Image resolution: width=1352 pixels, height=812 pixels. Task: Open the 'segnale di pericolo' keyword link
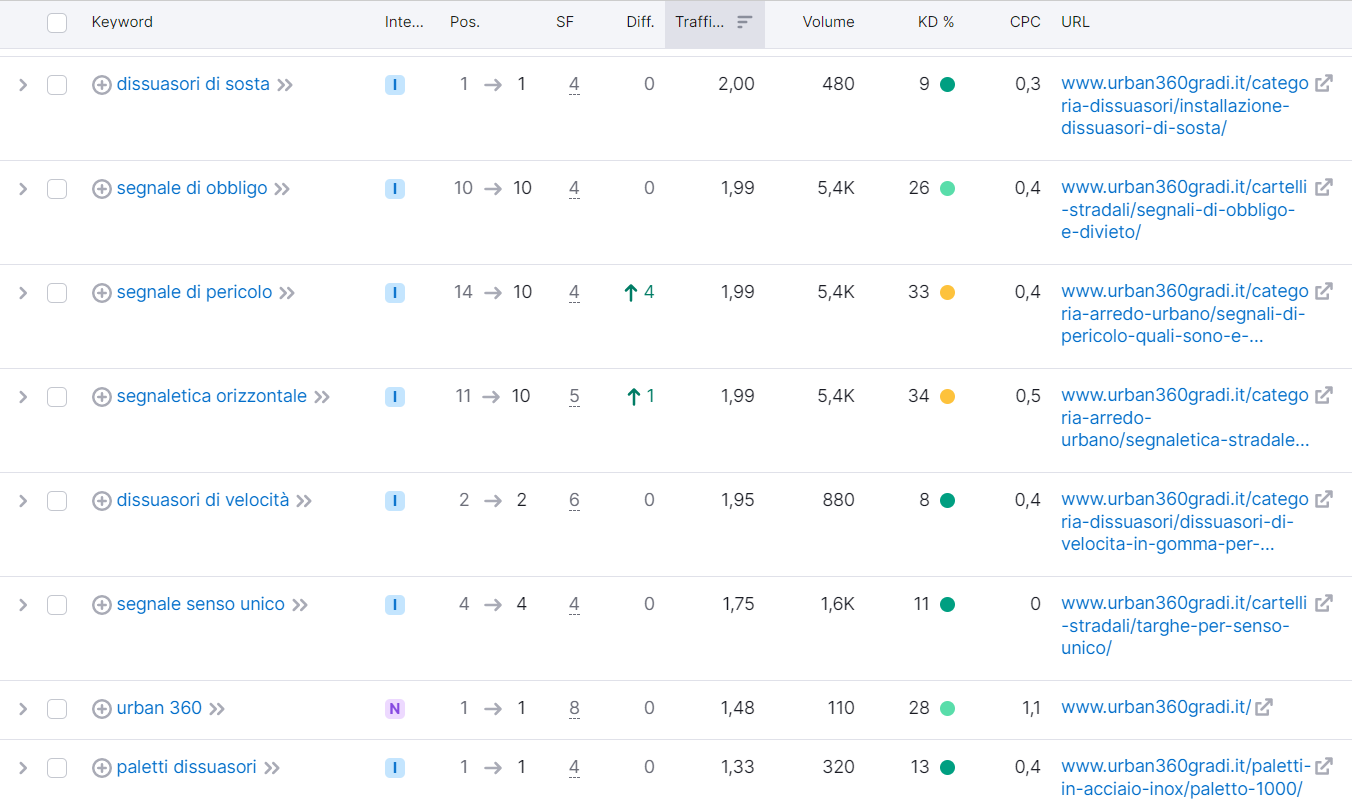194,292
